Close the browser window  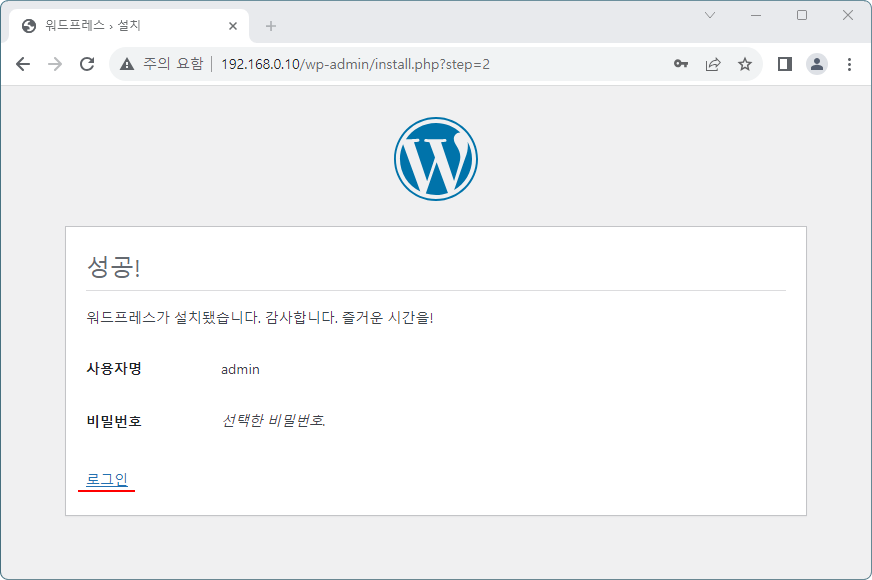[x=848, y=15]
